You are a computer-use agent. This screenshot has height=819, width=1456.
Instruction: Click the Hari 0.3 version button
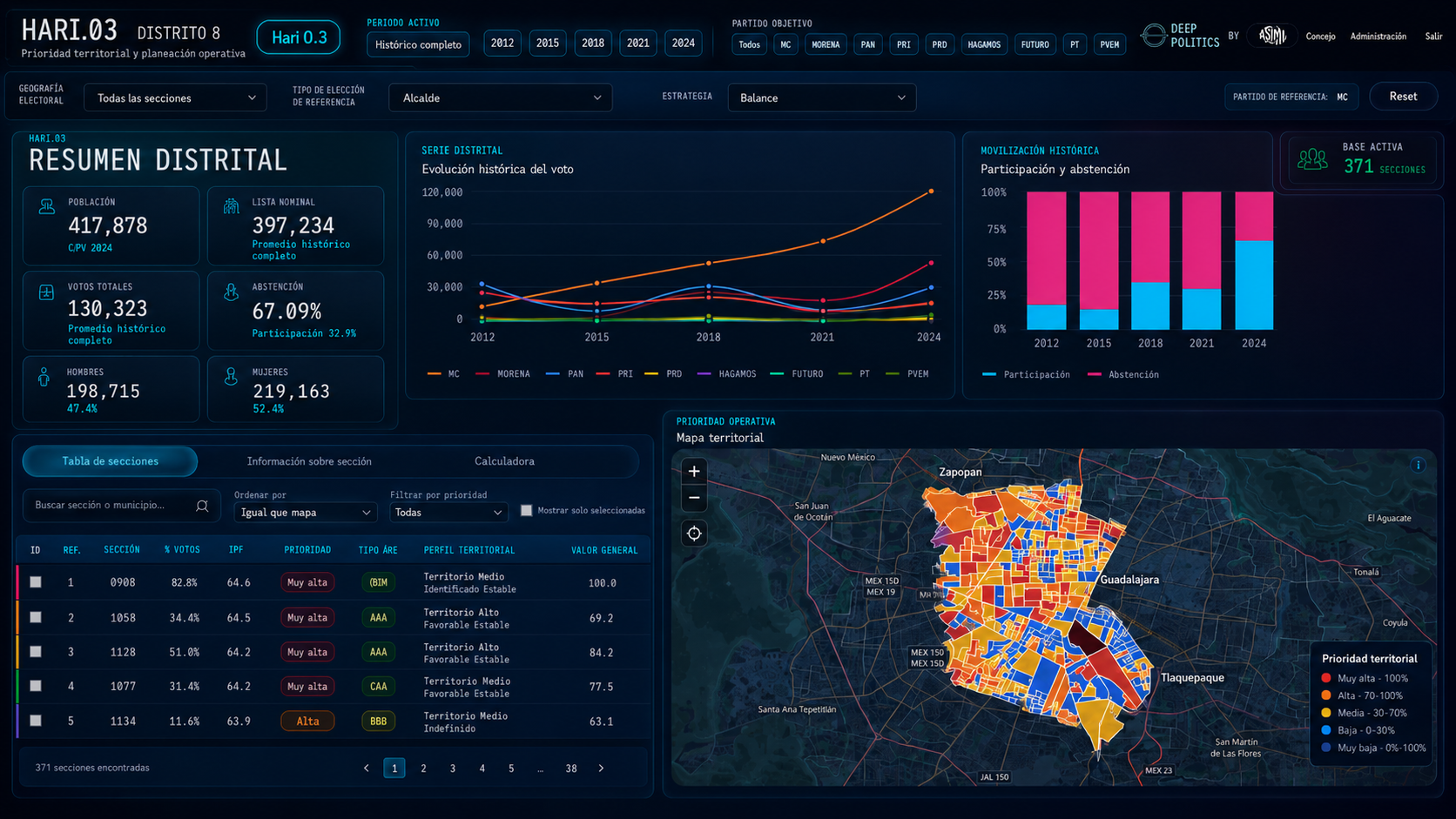(299, 37)
